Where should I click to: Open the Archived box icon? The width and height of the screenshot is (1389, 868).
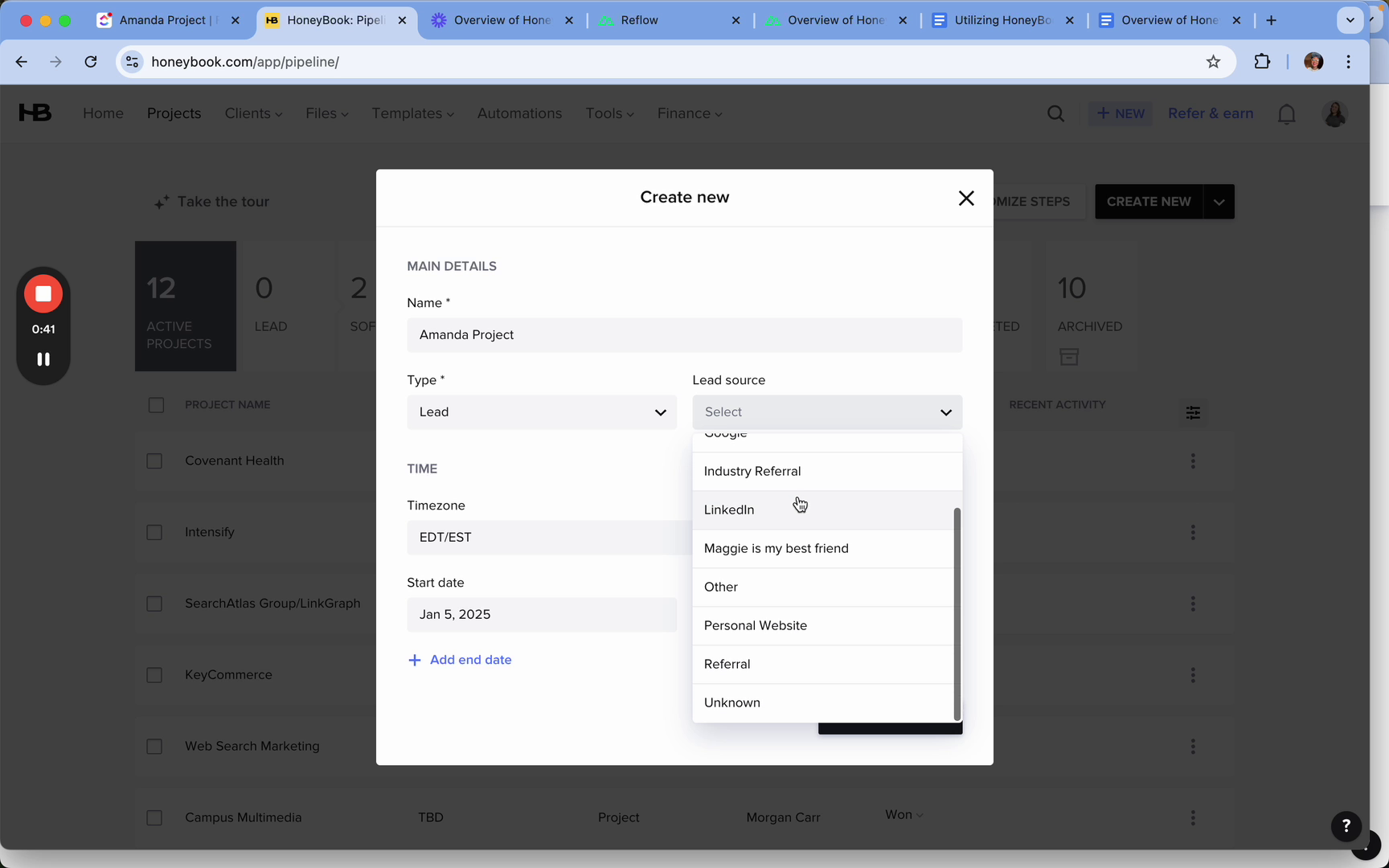pos(1069,357)
